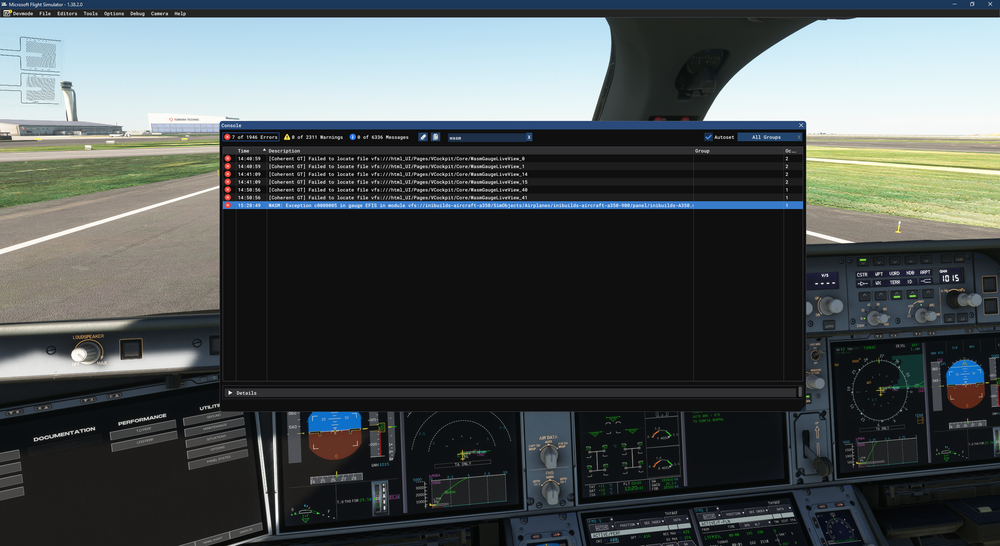Open the All Groups dropdown

(768, 137)
